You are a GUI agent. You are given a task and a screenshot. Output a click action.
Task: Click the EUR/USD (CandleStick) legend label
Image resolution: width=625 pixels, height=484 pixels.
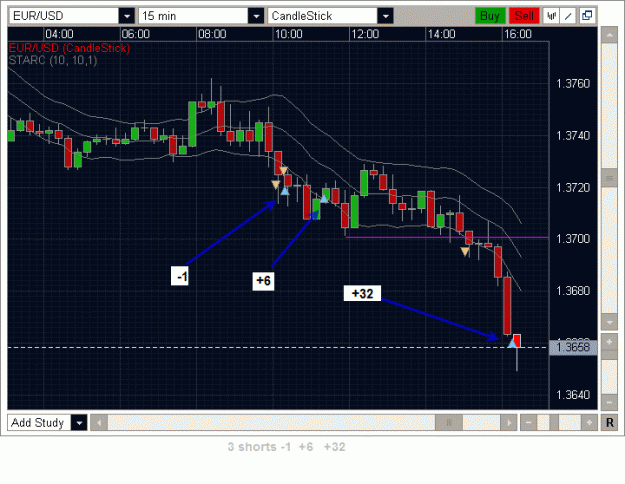[x=69, y=48]
